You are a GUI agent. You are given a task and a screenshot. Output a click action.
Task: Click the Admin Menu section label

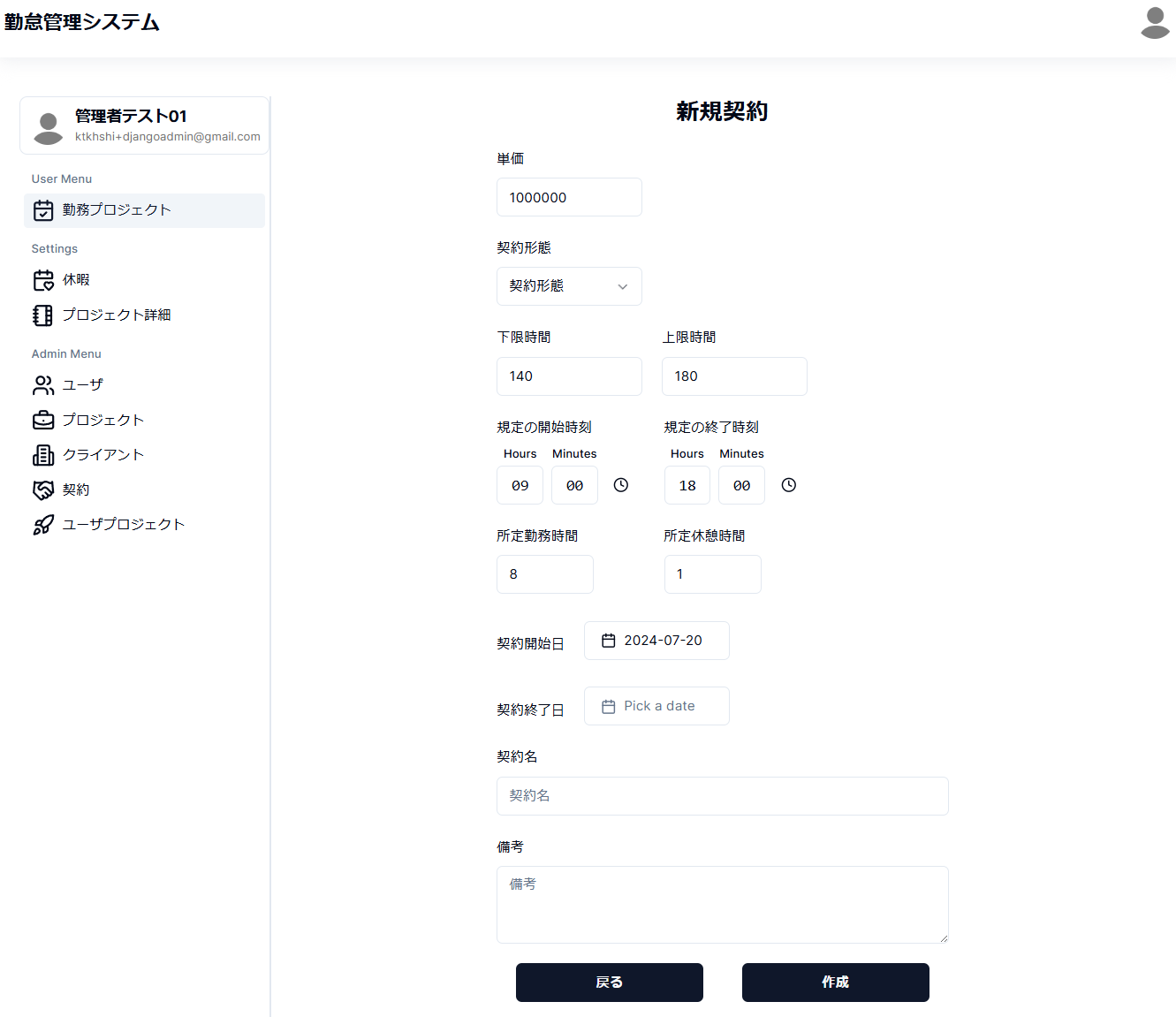coord(66,353)
